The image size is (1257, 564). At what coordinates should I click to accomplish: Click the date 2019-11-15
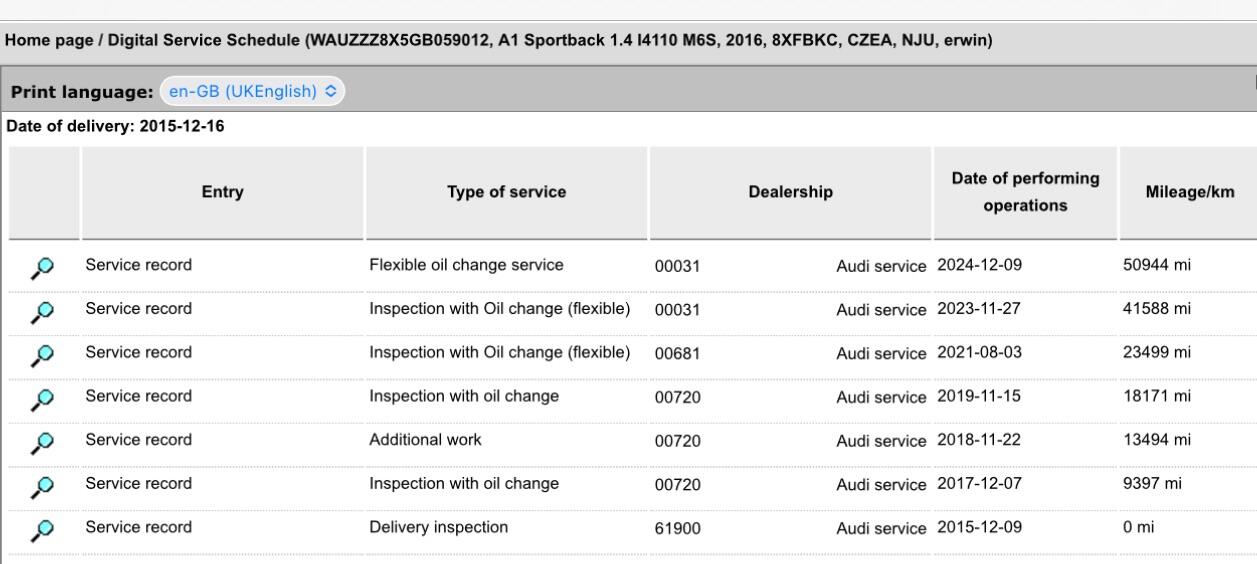[x=979, y=397]
